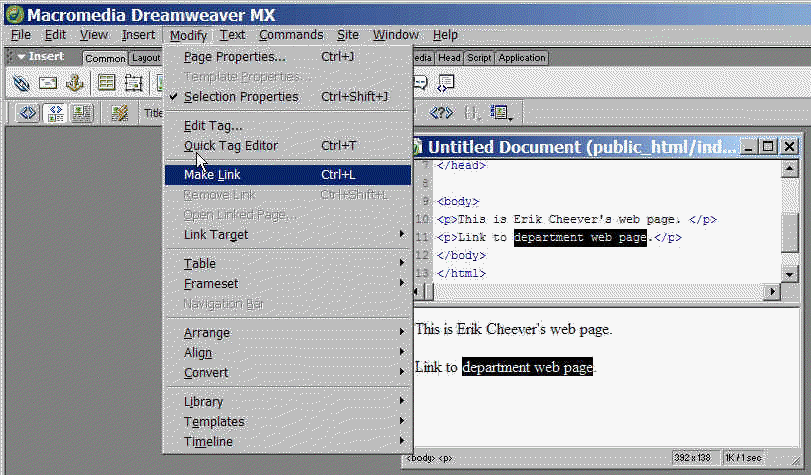Click the Dreamweaver application icon in title bar
This screenshot has height=475, width=811.
pyautogui.click(x=14, y=14)
